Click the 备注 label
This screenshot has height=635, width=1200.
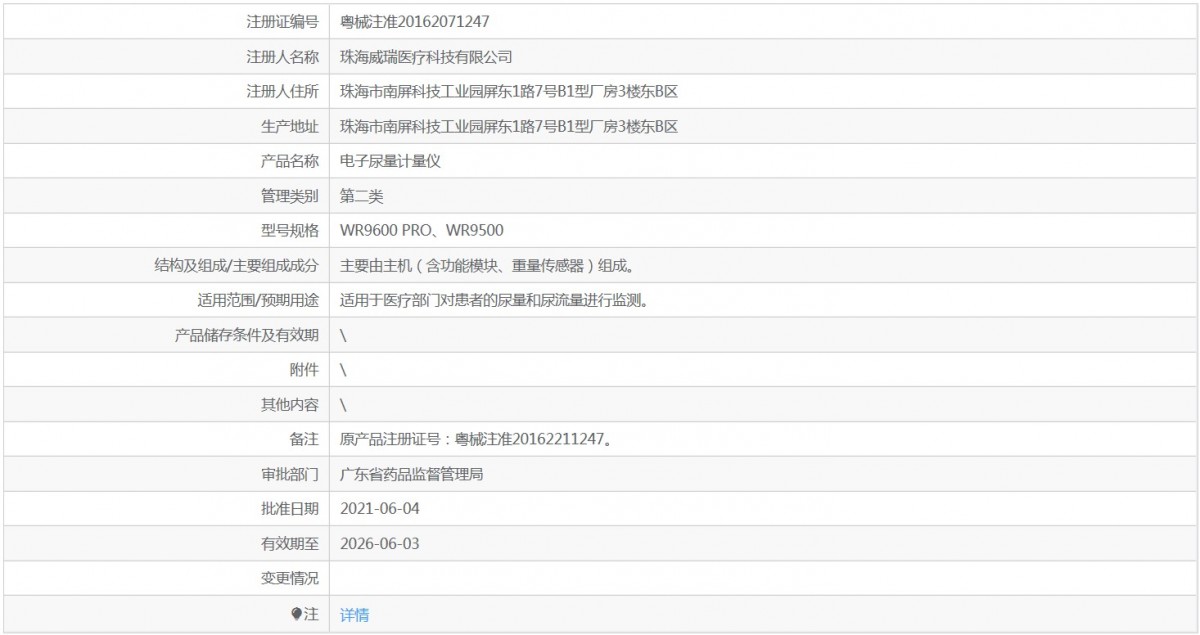tap(304, 439)
